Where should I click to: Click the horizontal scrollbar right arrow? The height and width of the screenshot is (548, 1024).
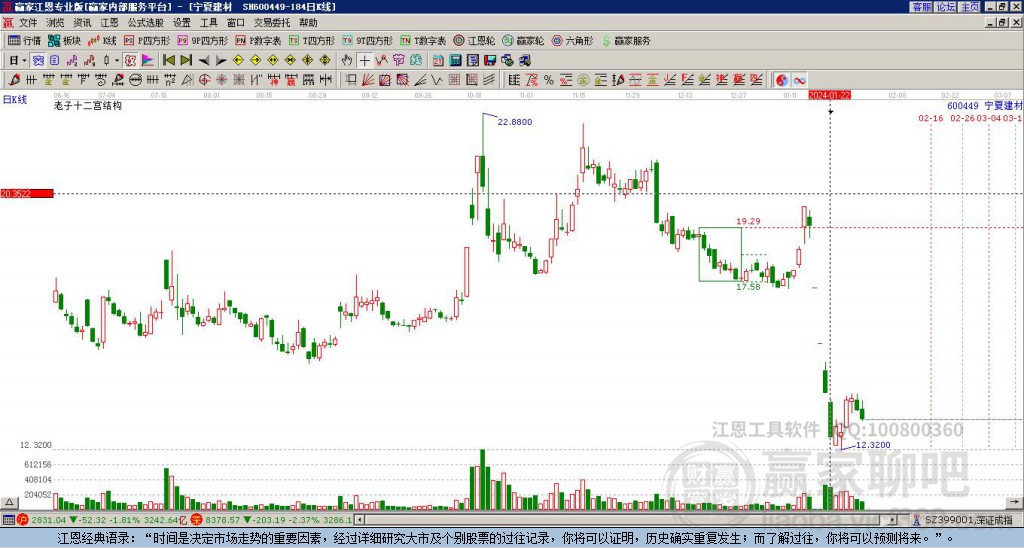[893, 521]
